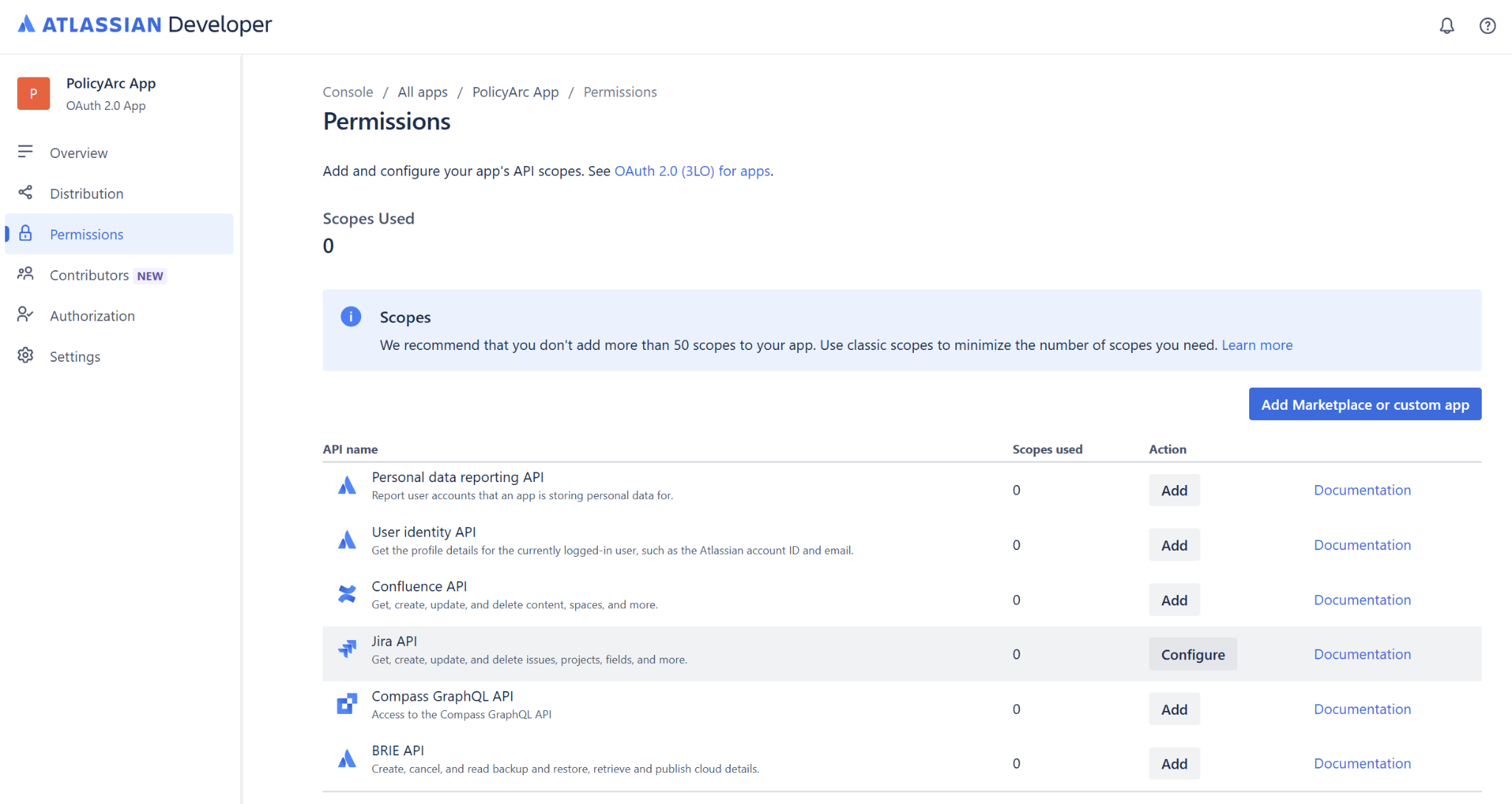Open Authorization in the sidebar
Screen dimensions: 1512x804
[x=119, y=316]
